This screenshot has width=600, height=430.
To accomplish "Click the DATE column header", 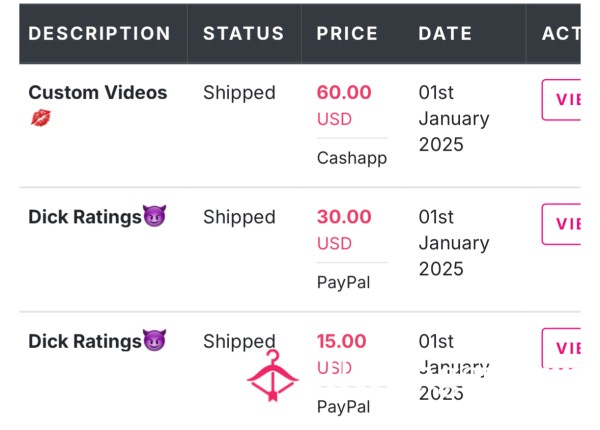I will pyautogui.click(x=445, y=33).
